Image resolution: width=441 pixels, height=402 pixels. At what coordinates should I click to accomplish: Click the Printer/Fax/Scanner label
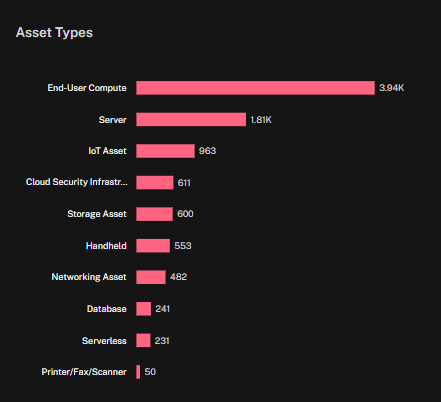coord(84,372)
